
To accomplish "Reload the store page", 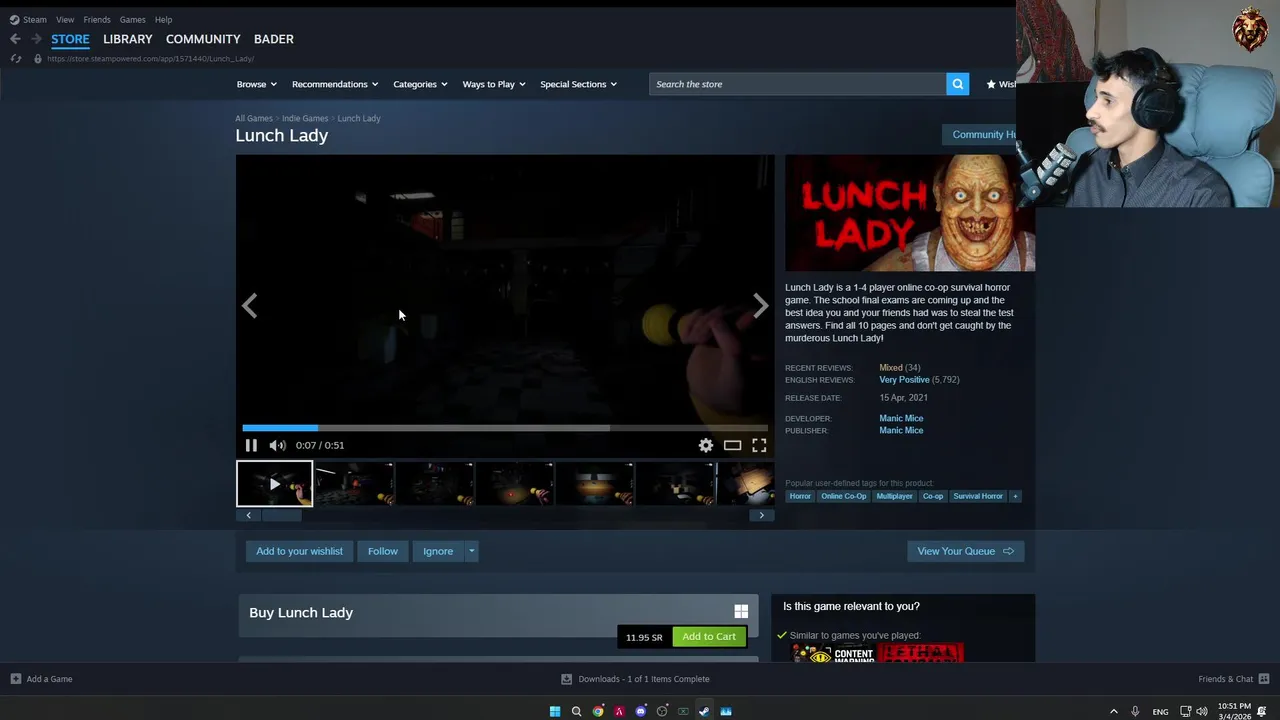I will pos(15,59).
